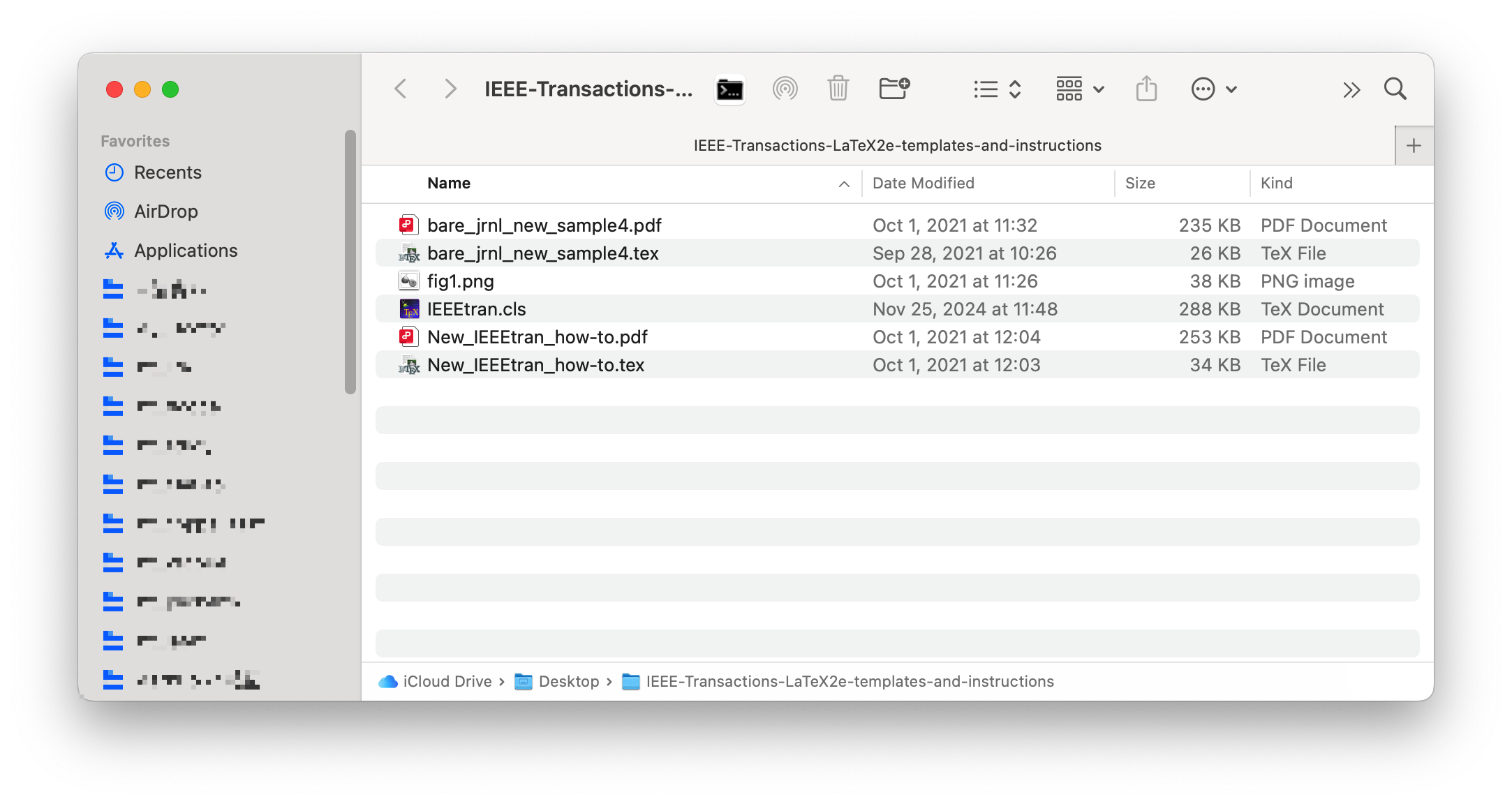Viewport: 1512px width, 804px height.
Task: Go back with the left chevron button
Action: tap(401, 89)
